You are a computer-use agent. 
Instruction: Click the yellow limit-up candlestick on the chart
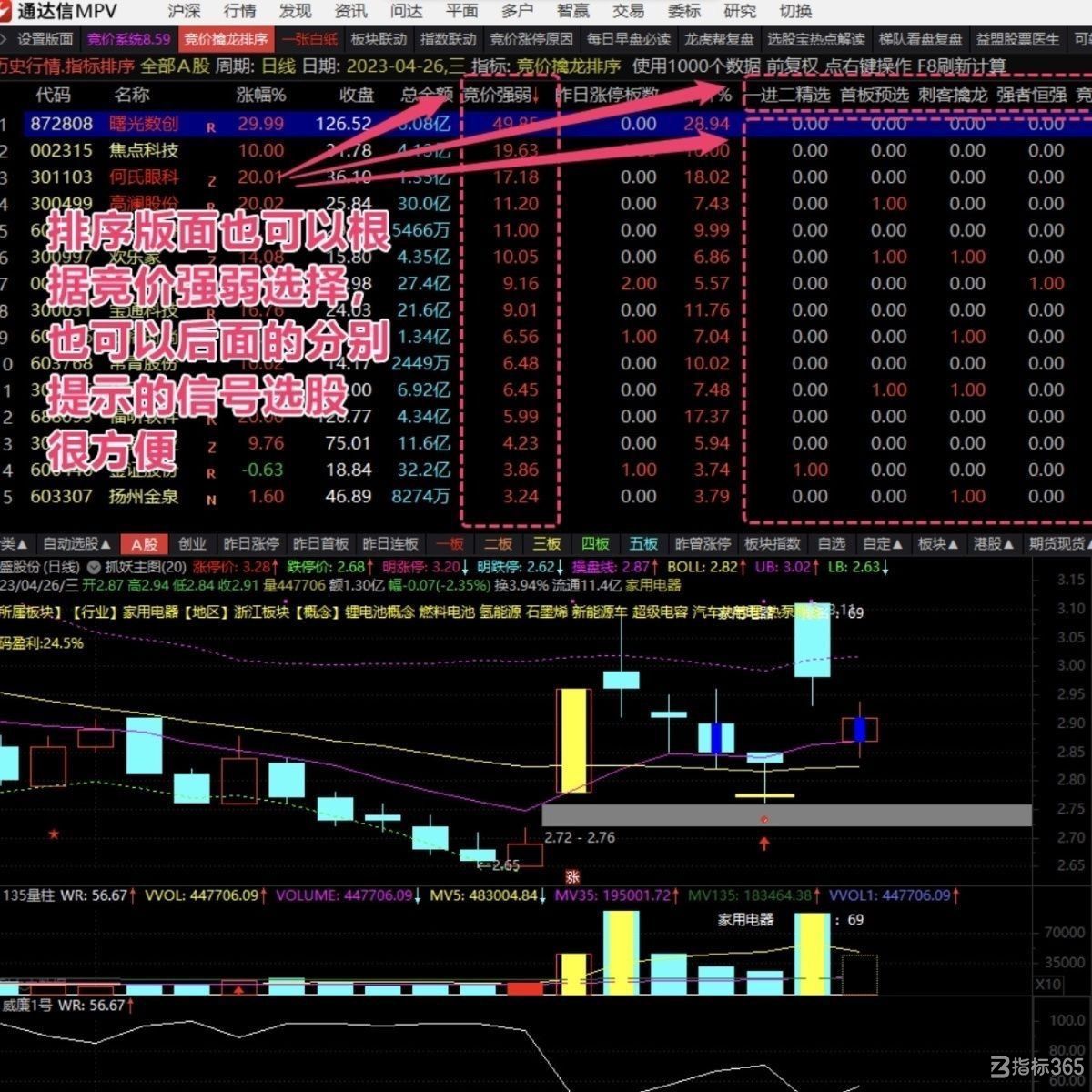574,740
